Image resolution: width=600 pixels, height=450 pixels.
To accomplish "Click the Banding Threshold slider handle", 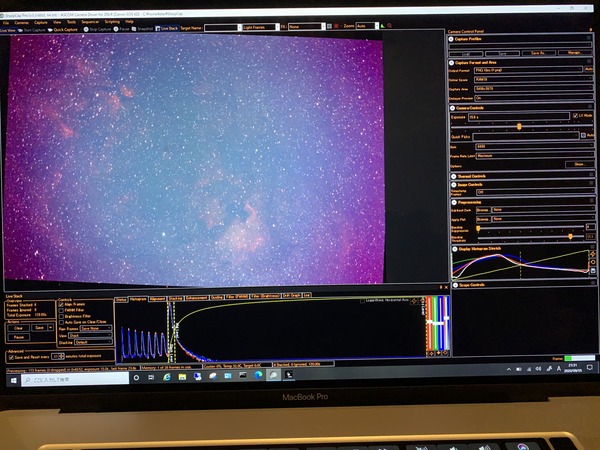I will click(x=571, y=237).
